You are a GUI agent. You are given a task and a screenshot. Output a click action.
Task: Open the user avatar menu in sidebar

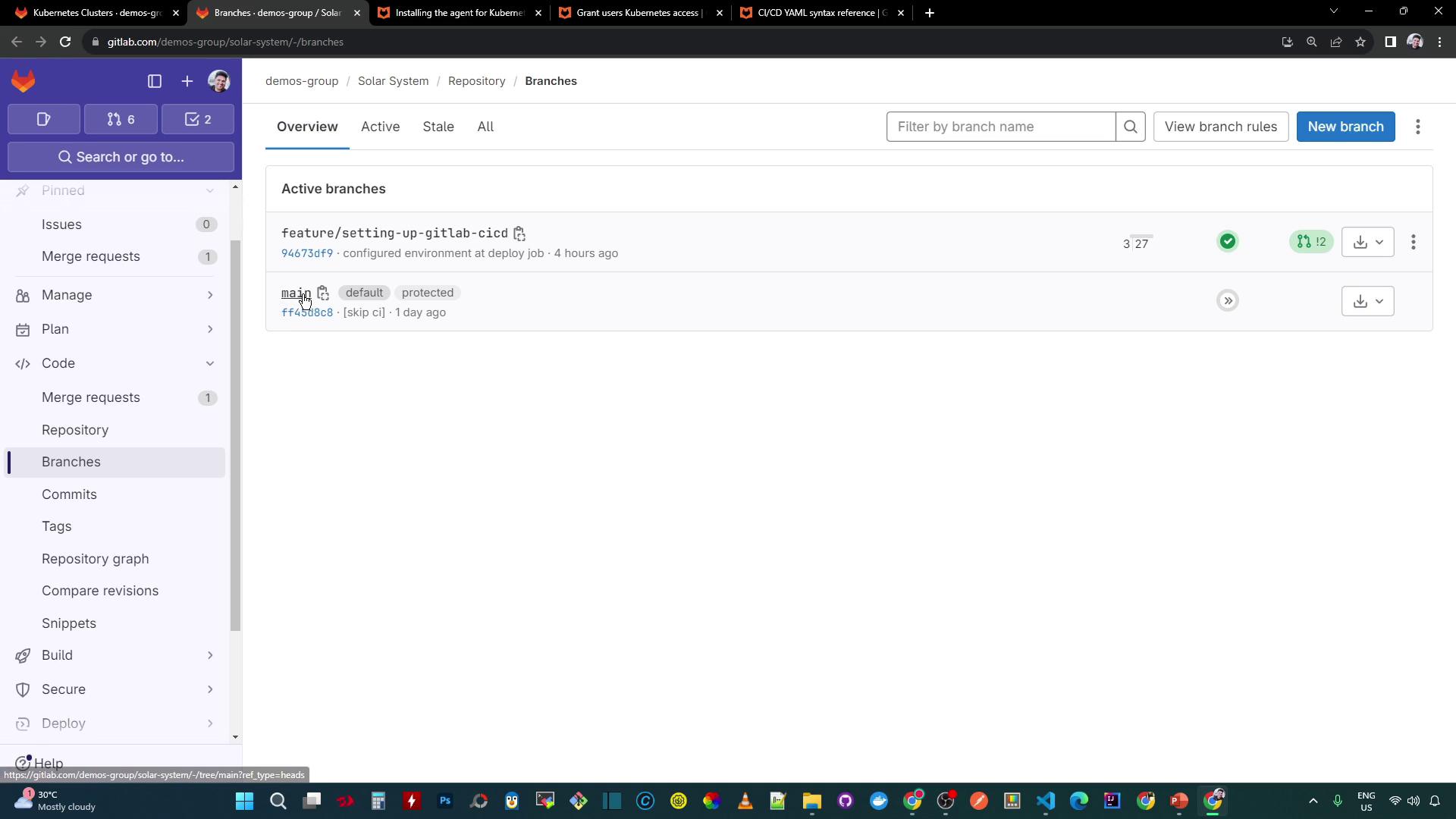219,81
